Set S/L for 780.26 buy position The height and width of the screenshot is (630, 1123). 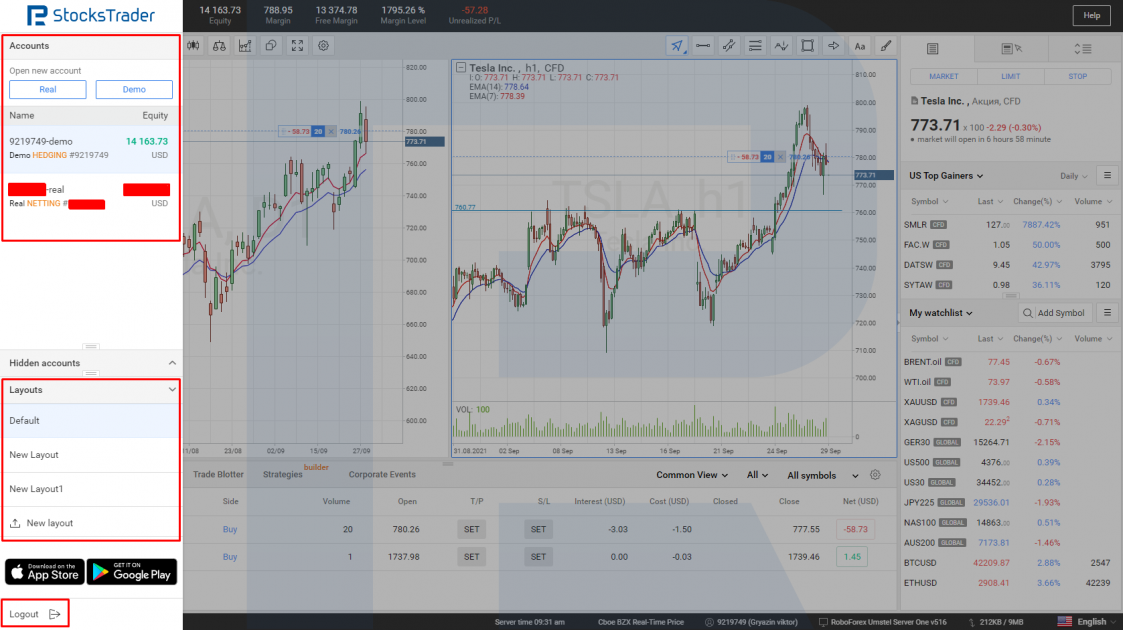538,530
